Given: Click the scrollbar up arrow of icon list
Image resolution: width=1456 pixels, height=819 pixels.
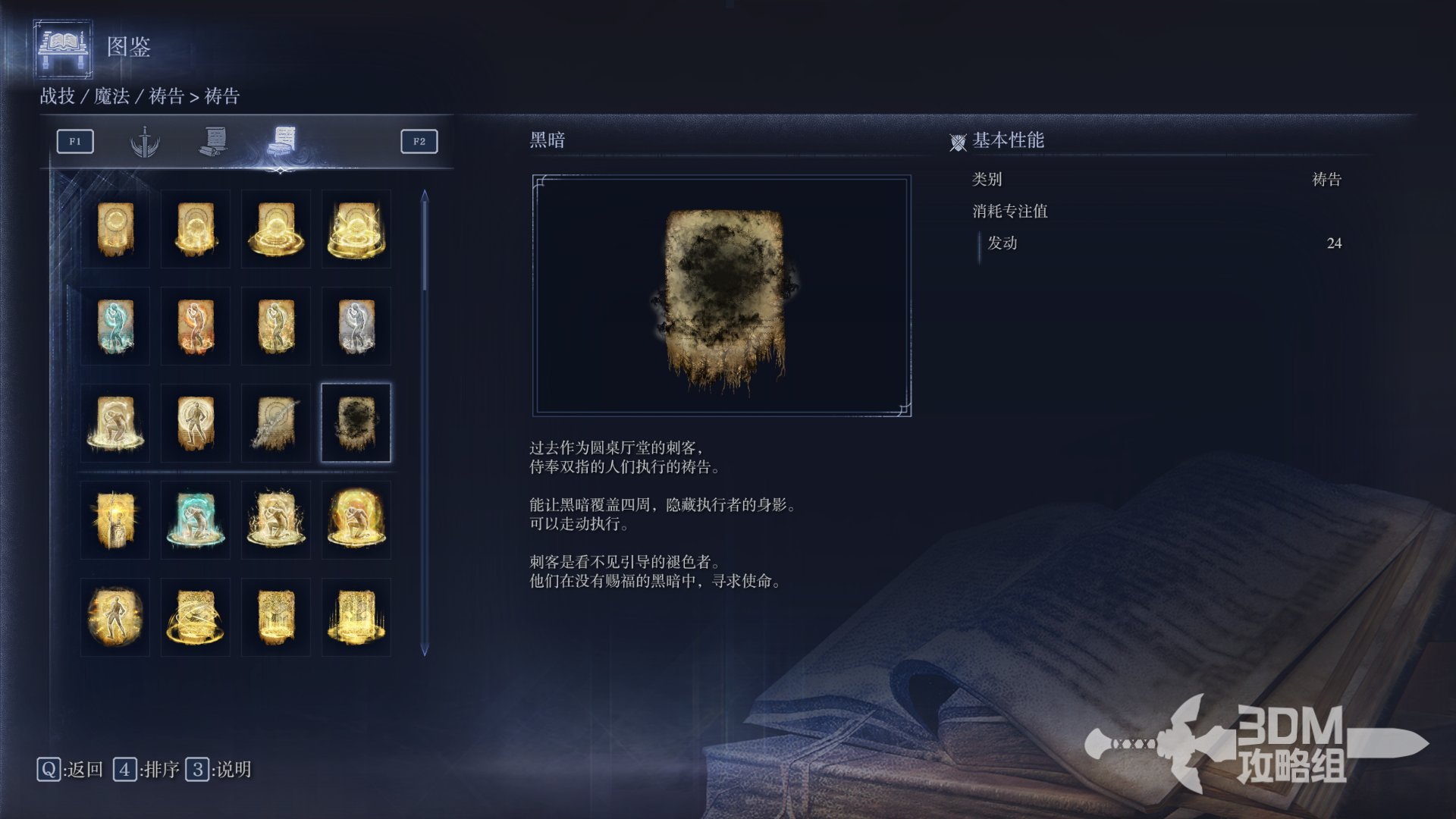Looking at the screenshot, I should pos(425,196).
